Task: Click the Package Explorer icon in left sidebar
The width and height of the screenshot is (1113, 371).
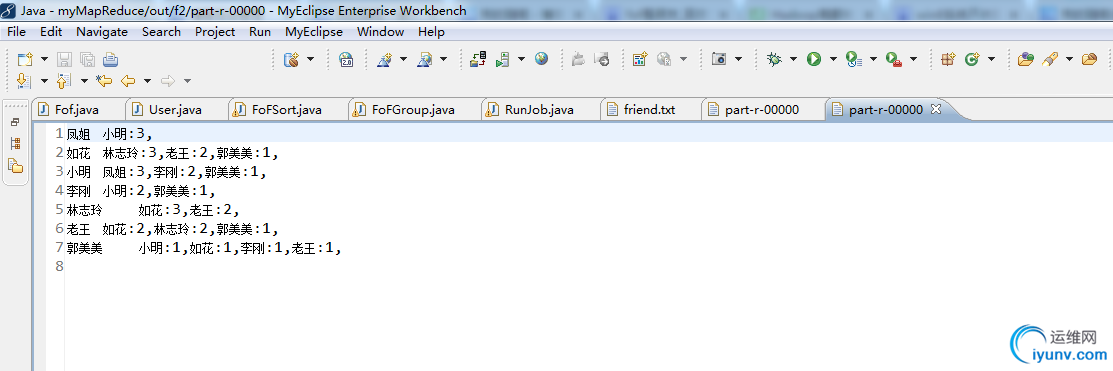Action: point(16,166)
